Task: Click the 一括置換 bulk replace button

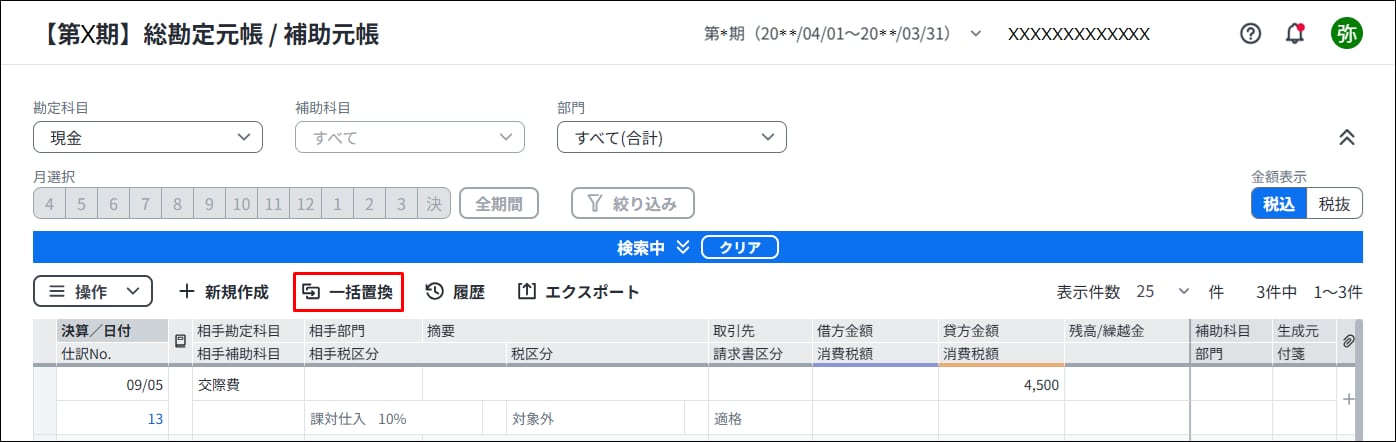Action: (x=349, y=292)
